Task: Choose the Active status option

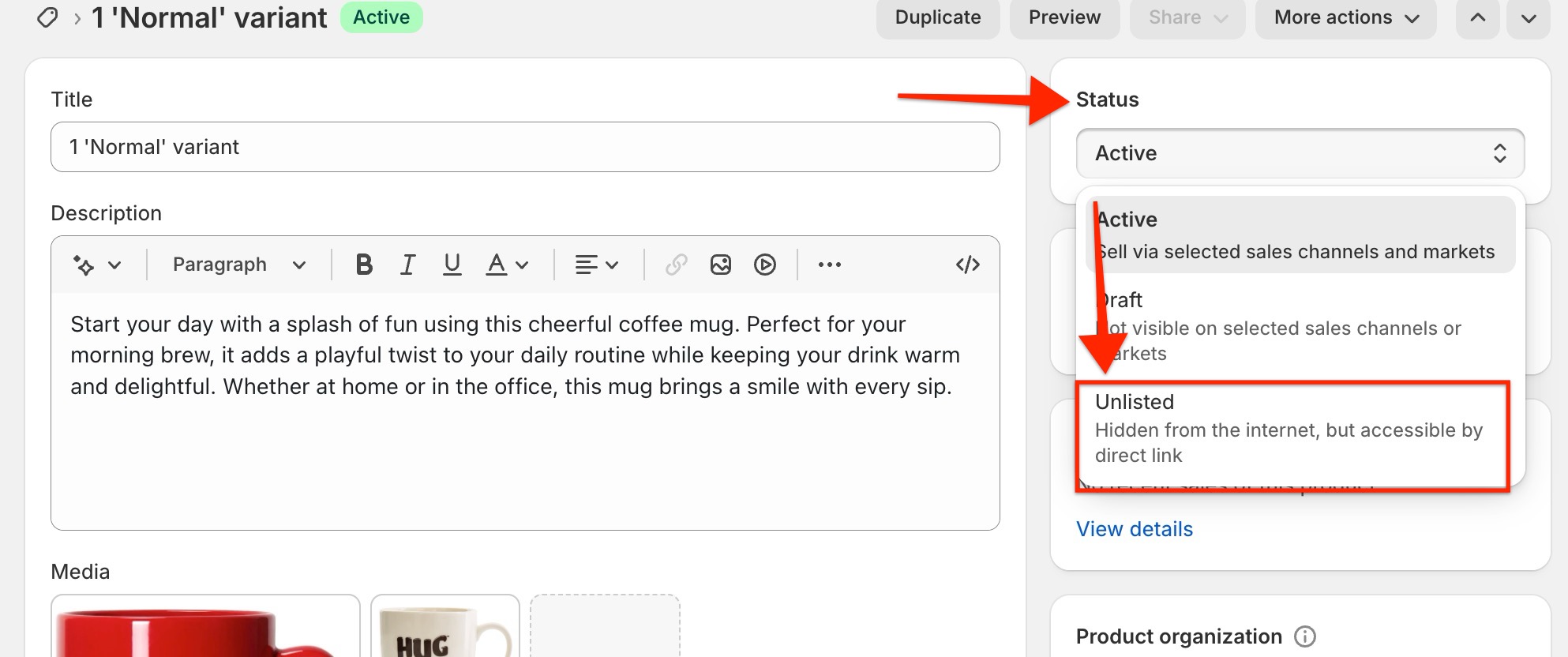Action: coord(1300,235)
